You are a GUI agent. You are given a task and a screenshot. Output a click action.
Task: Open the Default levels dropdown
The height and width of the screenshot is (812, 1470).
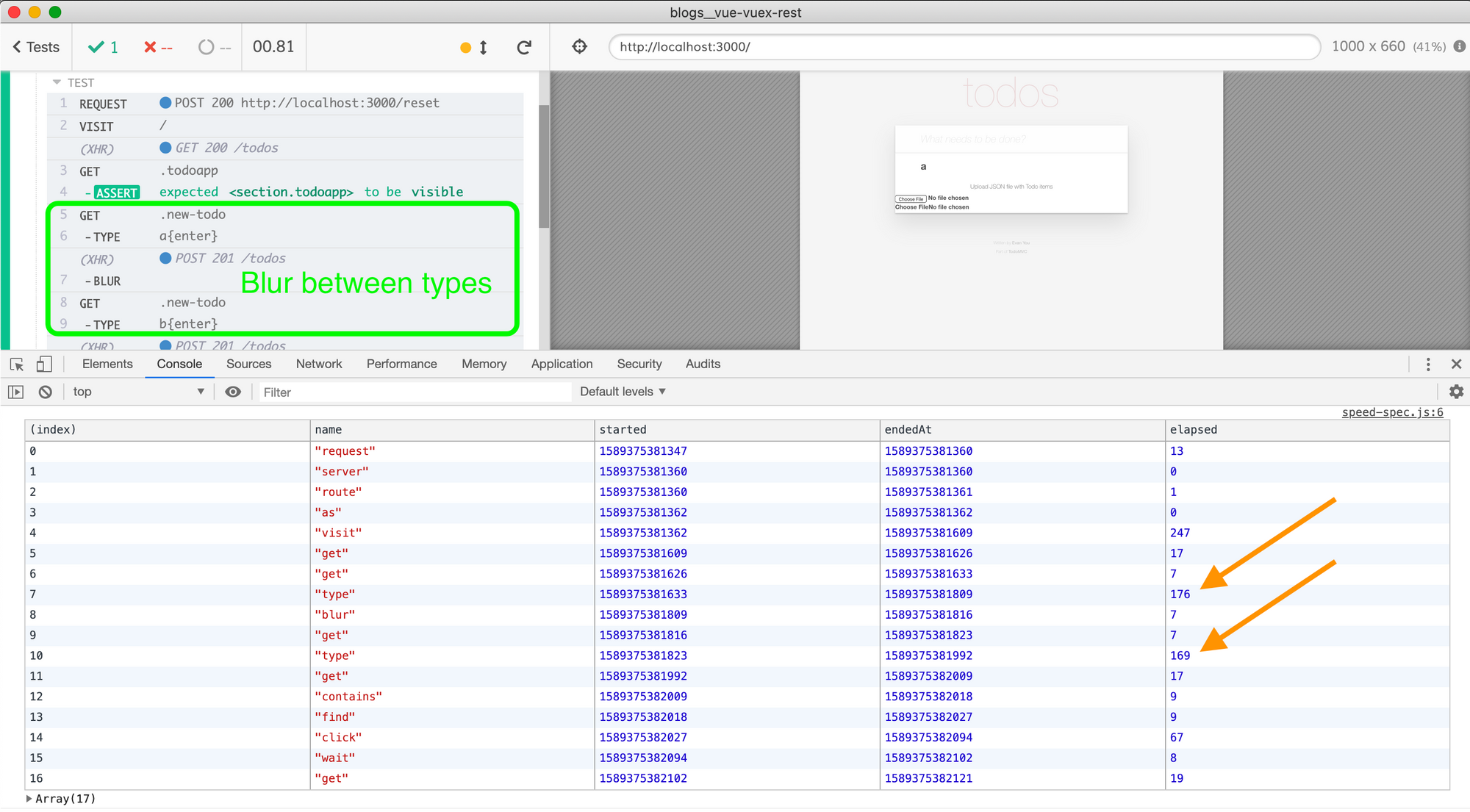tap(623, 392)
